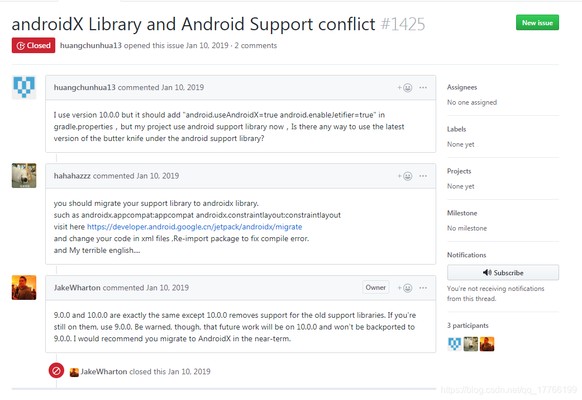Add reaction emoji to hahahazzz's comment
This screenshot has height=400, width=582.
(405, 176)
